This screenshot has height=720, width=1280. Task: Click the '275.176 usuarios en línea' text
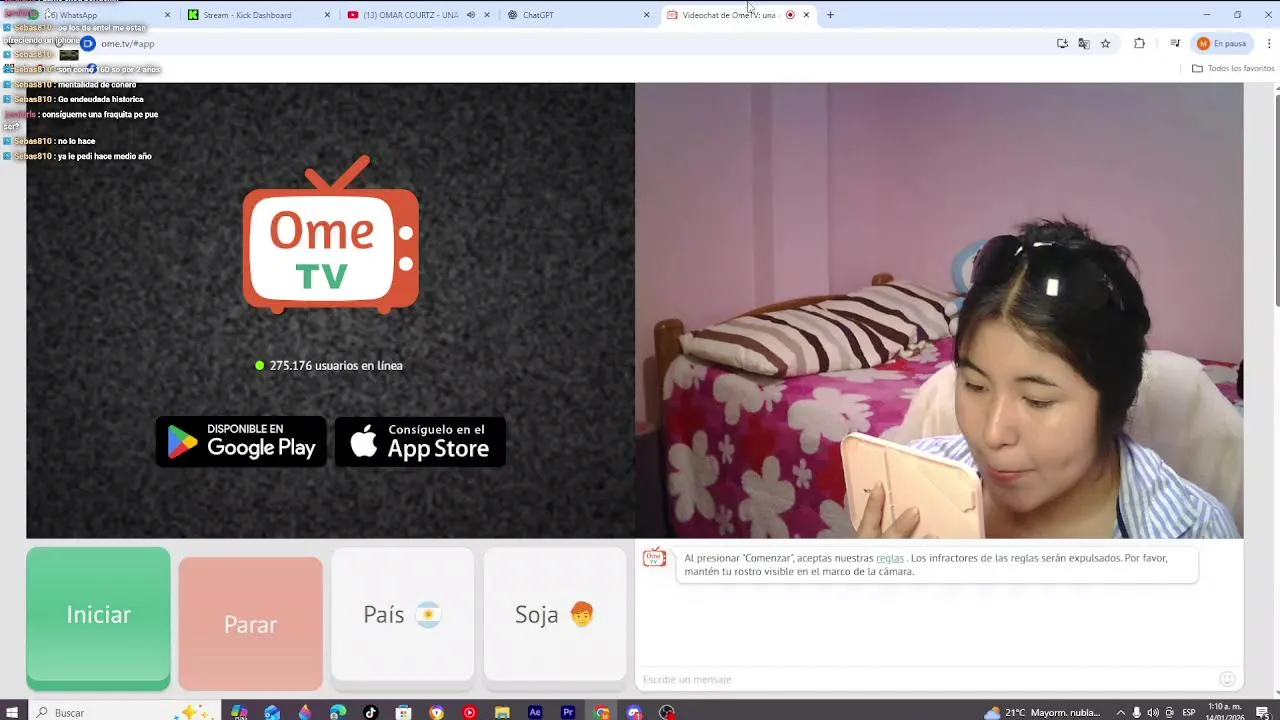pyautogui.click(x=336, y=366)
